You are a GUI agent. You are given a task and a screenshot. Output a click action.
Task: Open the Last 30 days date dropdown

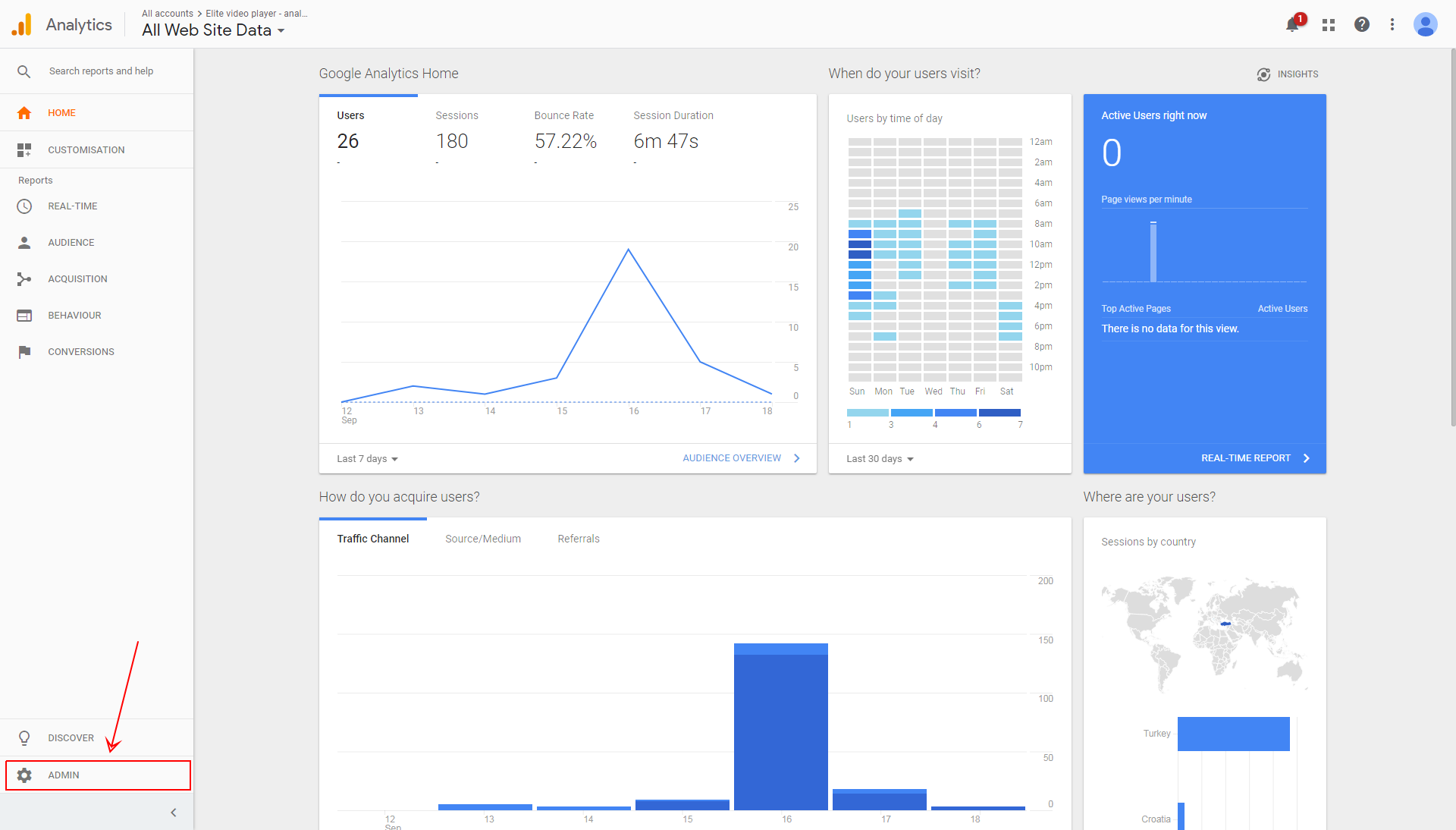pos(880,459)
